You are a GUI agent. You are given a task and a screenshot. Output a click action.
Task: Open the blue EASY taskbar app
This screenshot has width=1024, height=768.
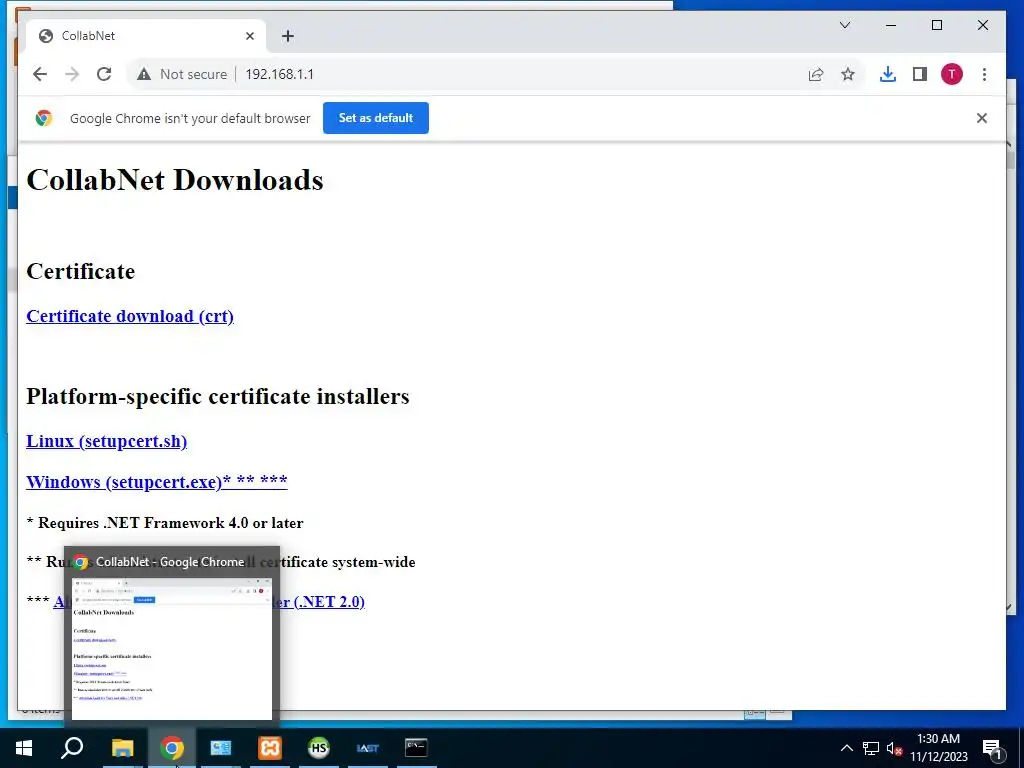(368, 748)
